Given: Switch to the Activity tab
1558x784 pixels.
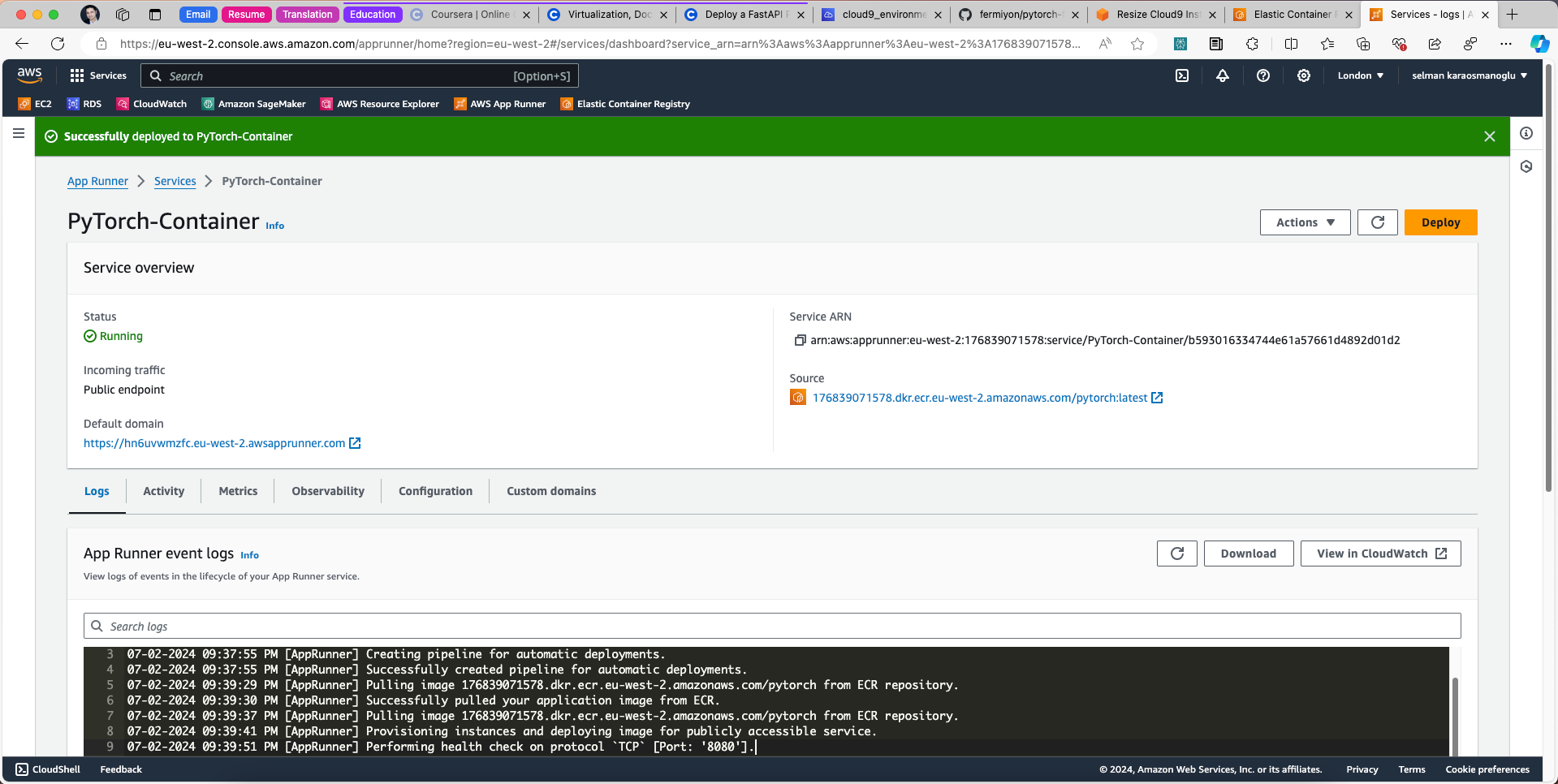Looking at the screenshot, I should click(164, 491).
